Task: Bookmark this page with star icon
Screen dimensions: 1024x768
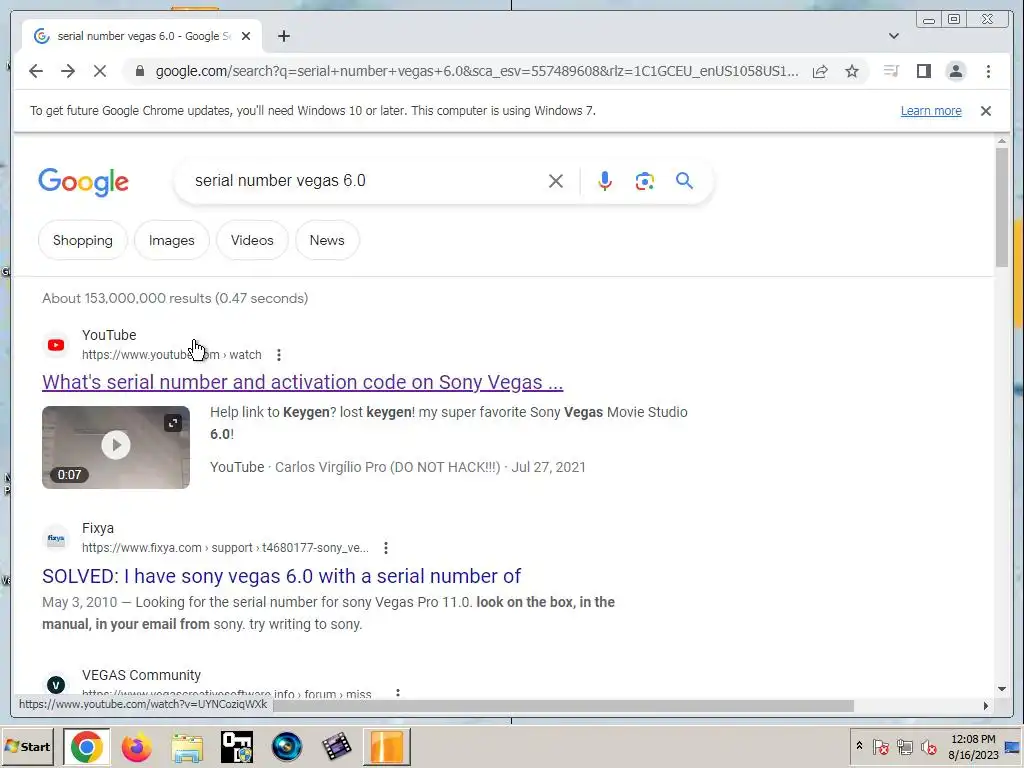Action: pyautogui.click(x=852, y=71)
